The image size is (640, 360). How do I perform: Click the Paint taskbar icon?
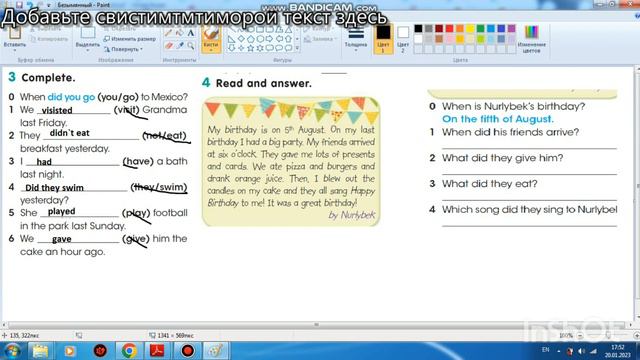(216, 351)
